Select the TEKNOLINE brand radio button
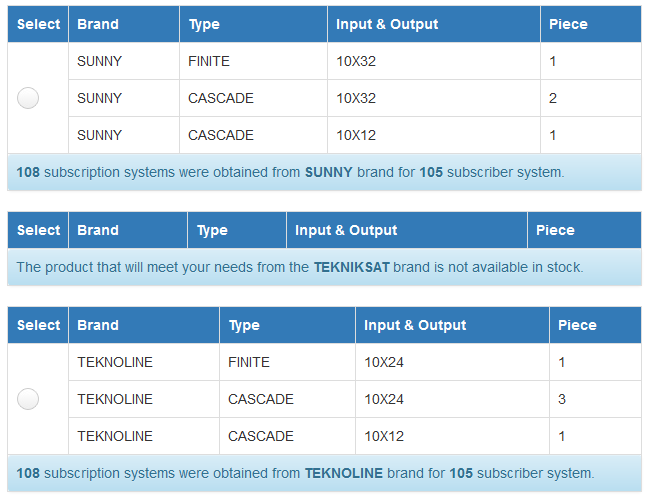This screenshot has width=648, height=500. pyautogui.click(x=28, y=399)
